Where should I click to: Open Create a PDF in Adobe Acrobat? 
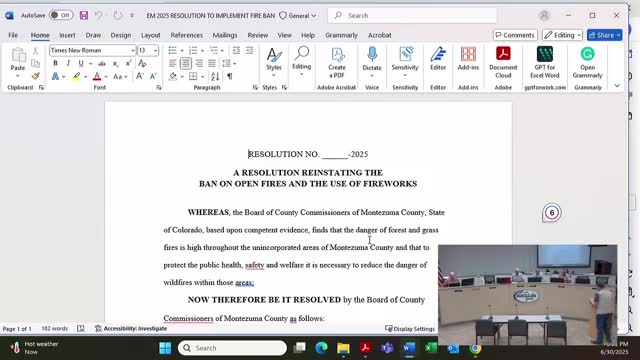(x=337, y=62)
